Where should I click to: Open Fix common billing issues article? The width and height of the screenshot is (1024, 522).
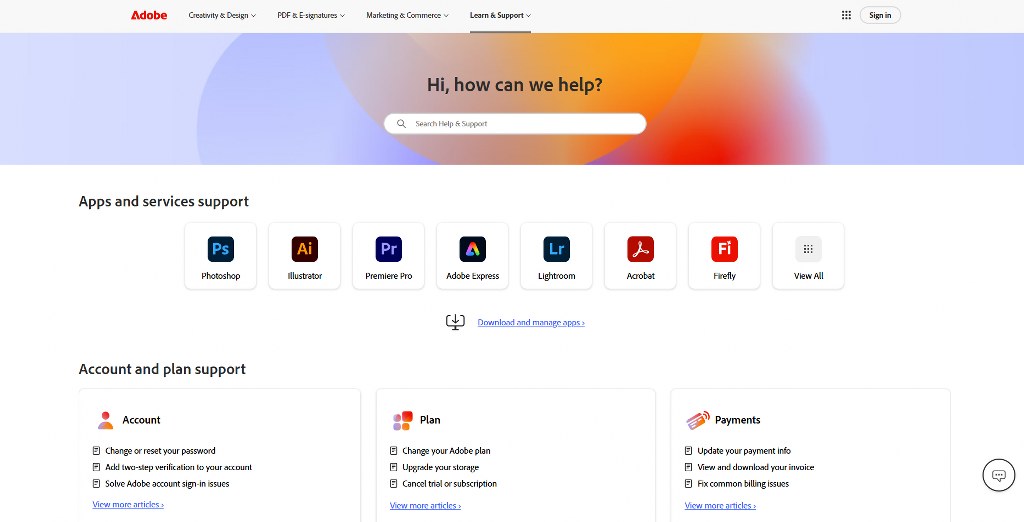[743, 484]
